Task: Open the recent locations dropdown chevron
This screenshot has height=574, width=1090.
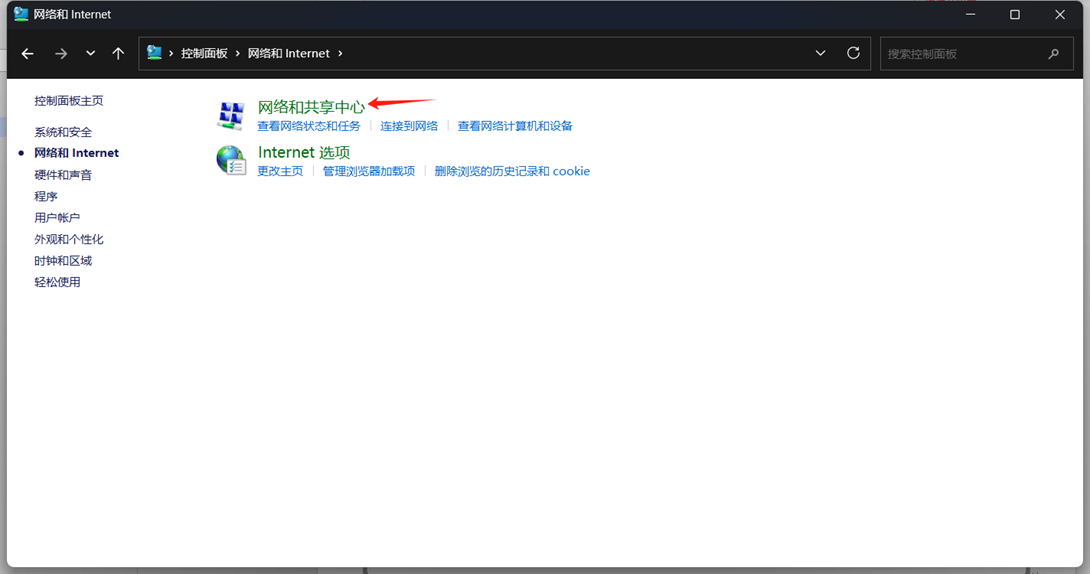Action: (x=90, y=54)
